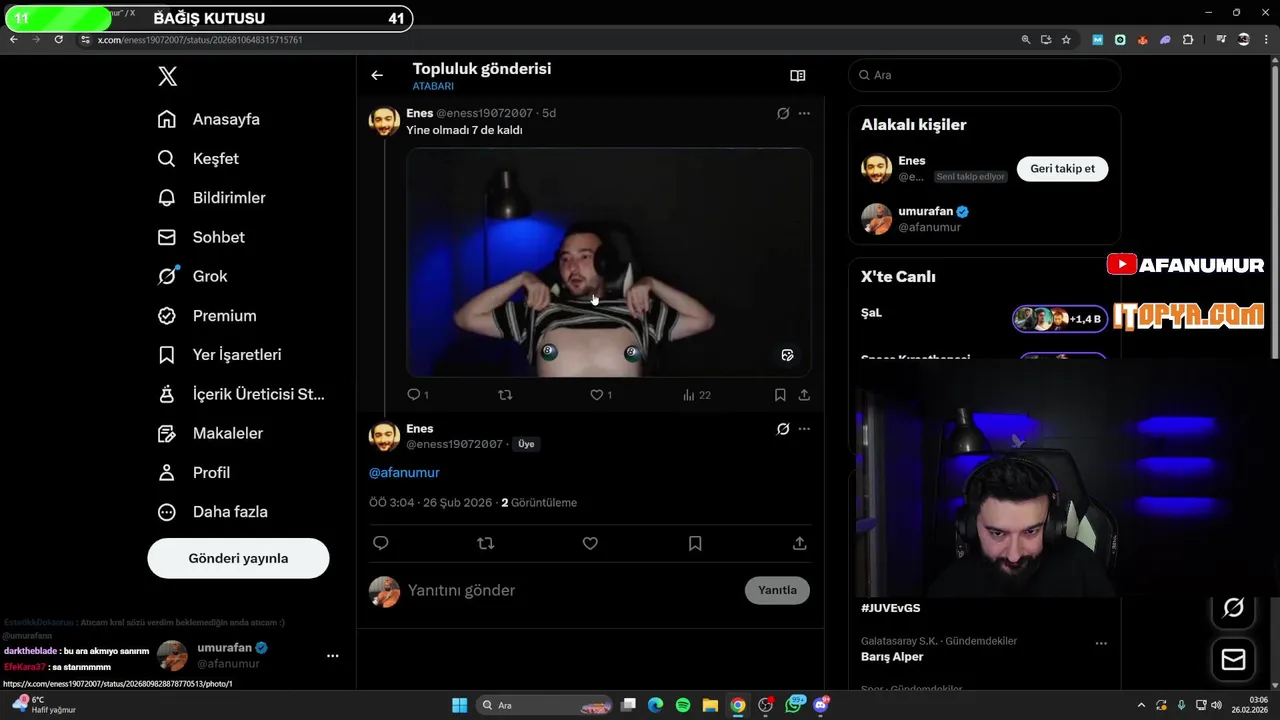Open the Windows Start menu
Screen dimensions: 1280x720
(459, 705)
